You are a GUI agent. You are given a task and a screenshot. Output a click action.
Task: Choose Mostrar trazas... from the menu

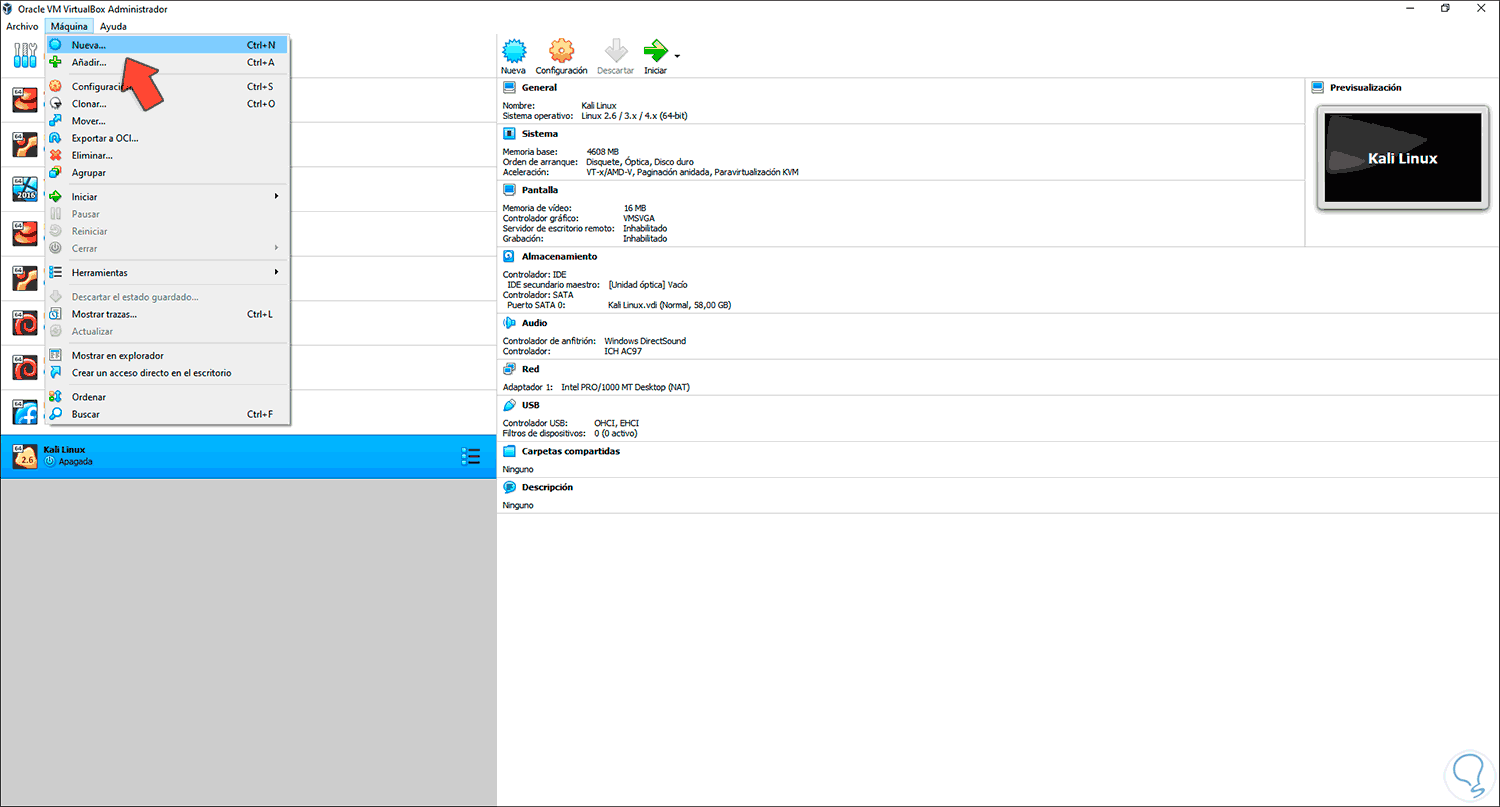[167, 314]
